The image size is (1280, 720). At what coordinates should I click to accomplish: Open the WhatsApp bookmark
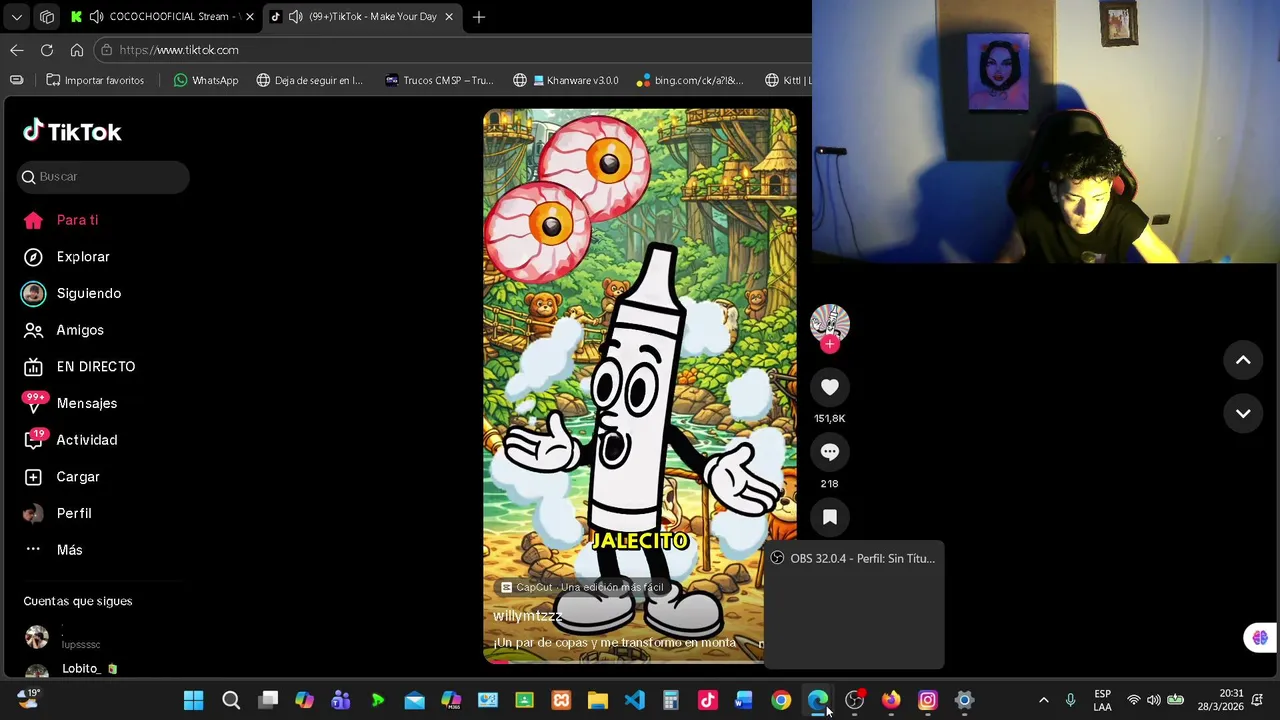(206, 80)
